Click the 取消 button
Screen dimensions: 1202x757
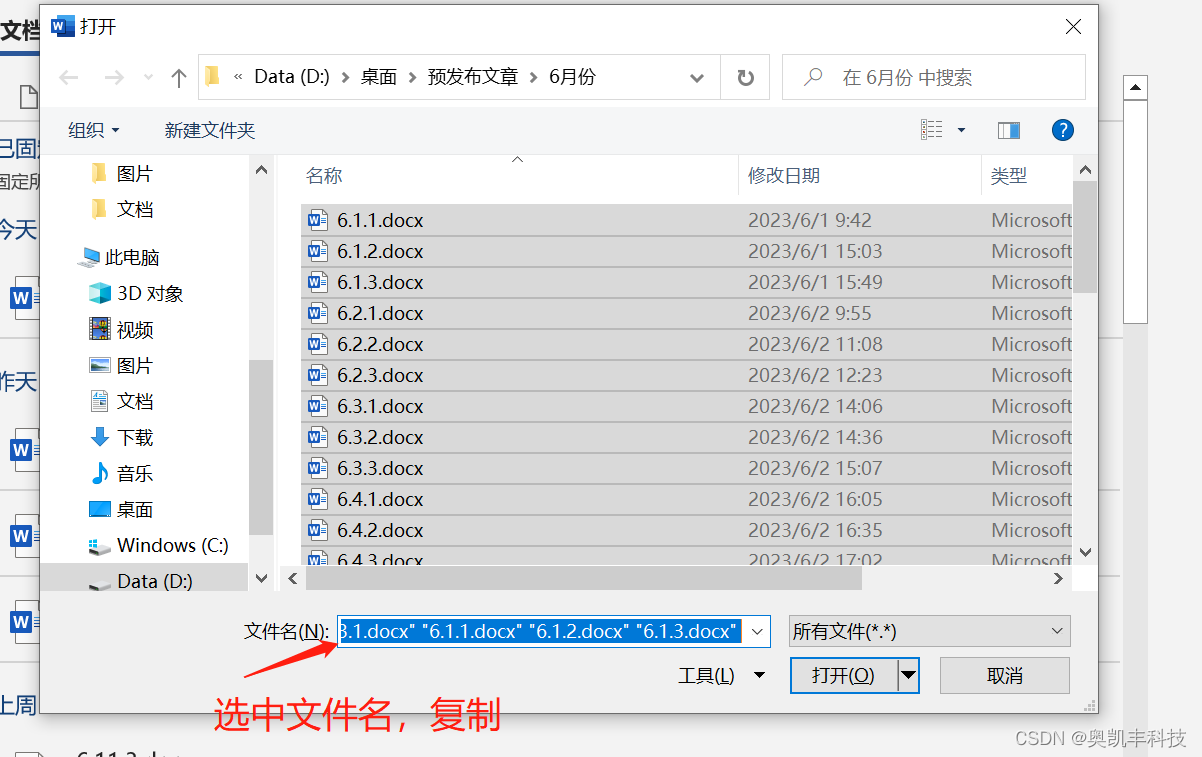(1005, 676)
